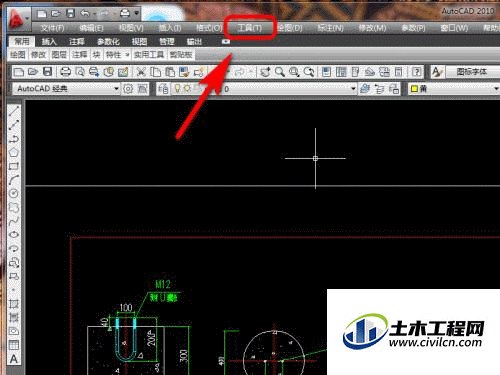
Task: Click Save in the quick access toolbar
Action: [x=70, y=14]
